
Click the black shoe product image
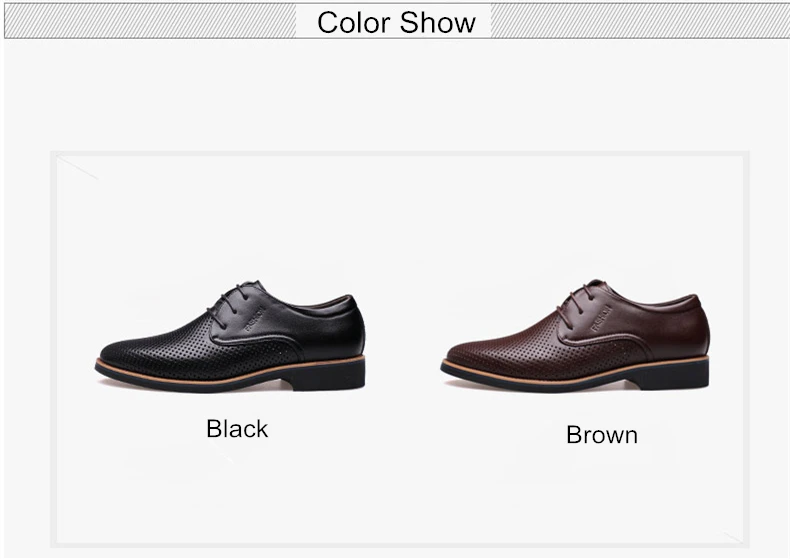pyautogui.click(x=230, y=336)
